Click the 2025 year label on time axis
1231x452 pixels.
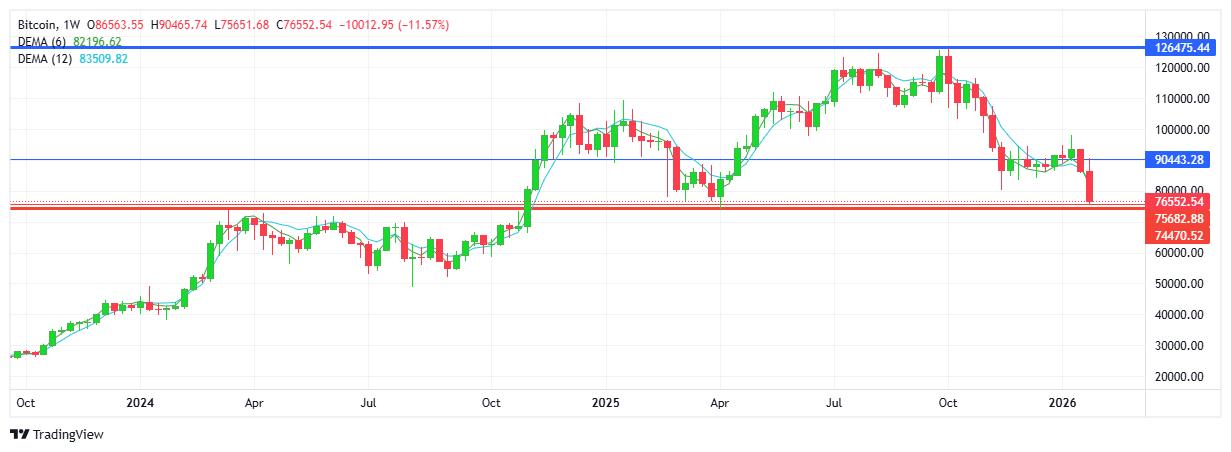[606, 404]
